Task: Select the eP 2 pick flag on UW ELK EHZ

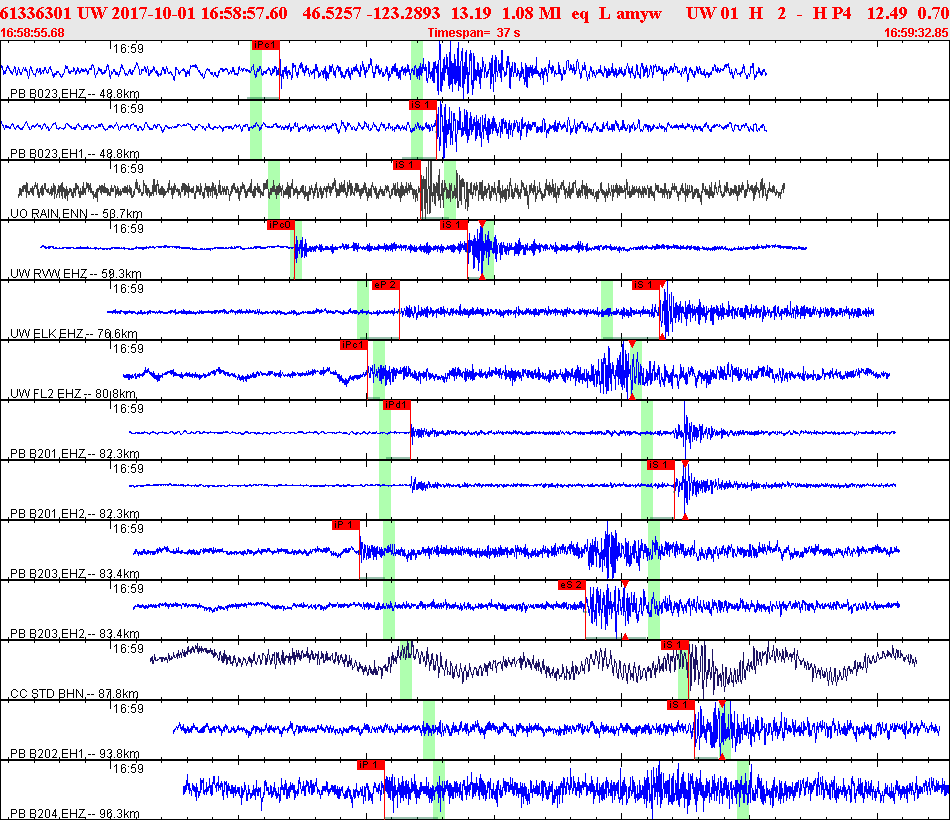Action: [385, 285]
